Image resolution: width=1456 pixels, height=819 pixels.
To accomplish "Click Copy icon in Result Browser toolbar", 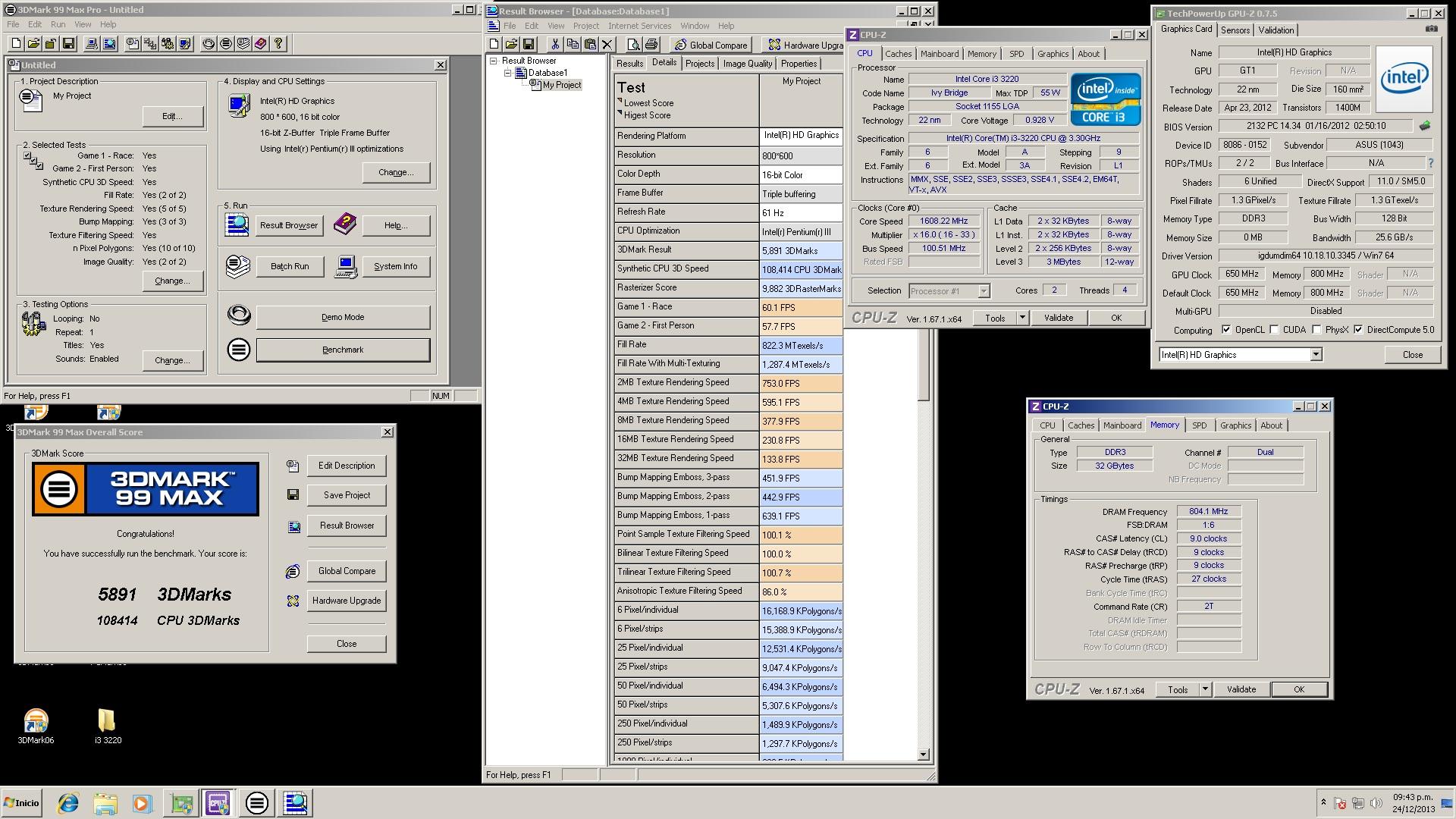I will pos(573,45).
